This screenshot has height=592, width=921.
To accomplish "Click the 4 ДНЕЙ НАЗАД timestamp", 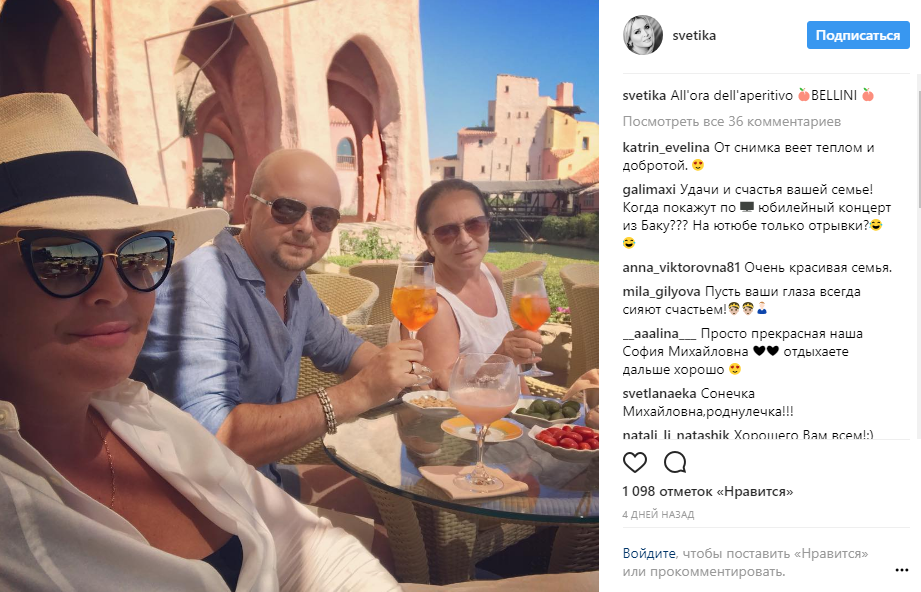I will click(x=658, y=514).
